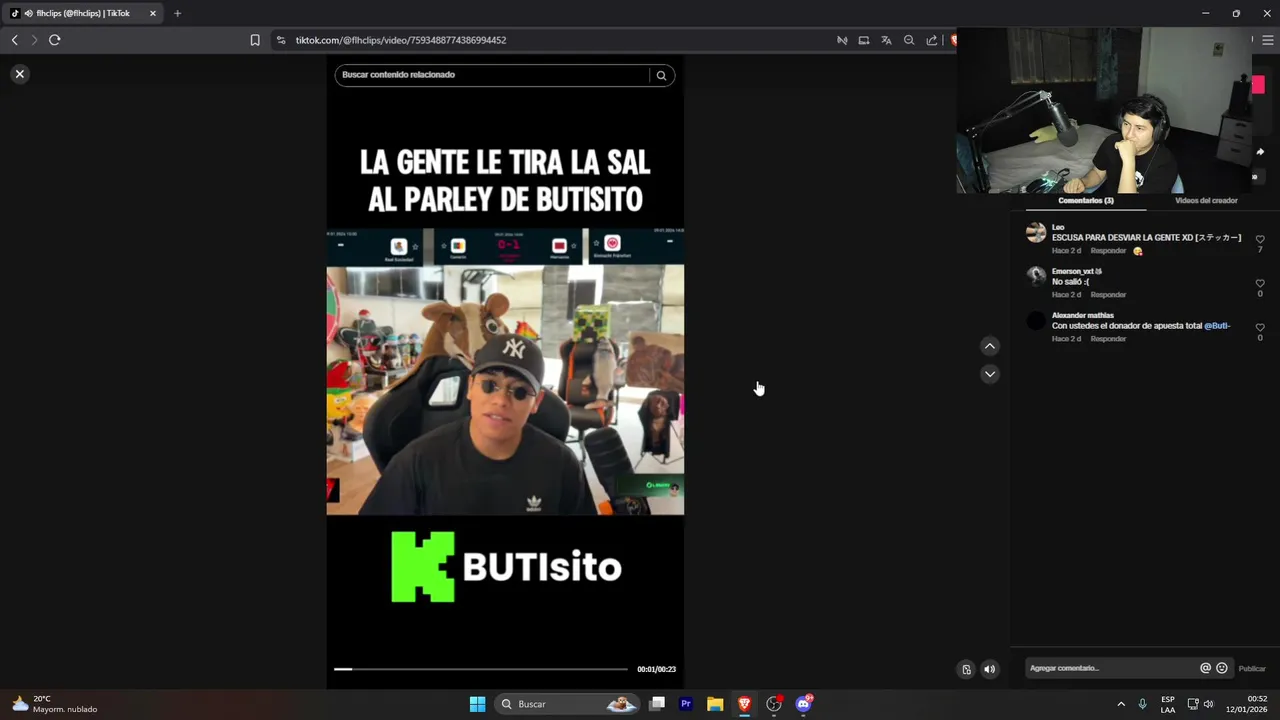Open Leo's profile avatar
Screen dimensions: 1280x720
coord(1036,233)
